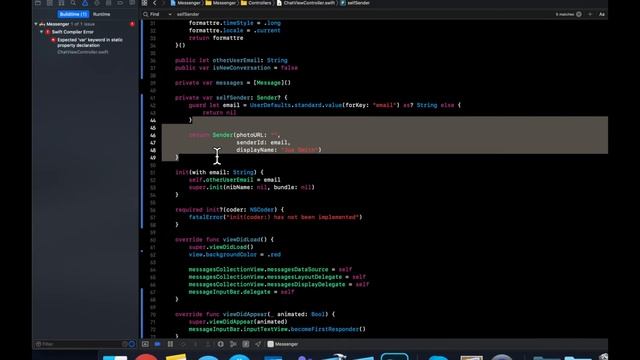
Task: Click 'selfSender' on line 41
Action: coord(233,98)
